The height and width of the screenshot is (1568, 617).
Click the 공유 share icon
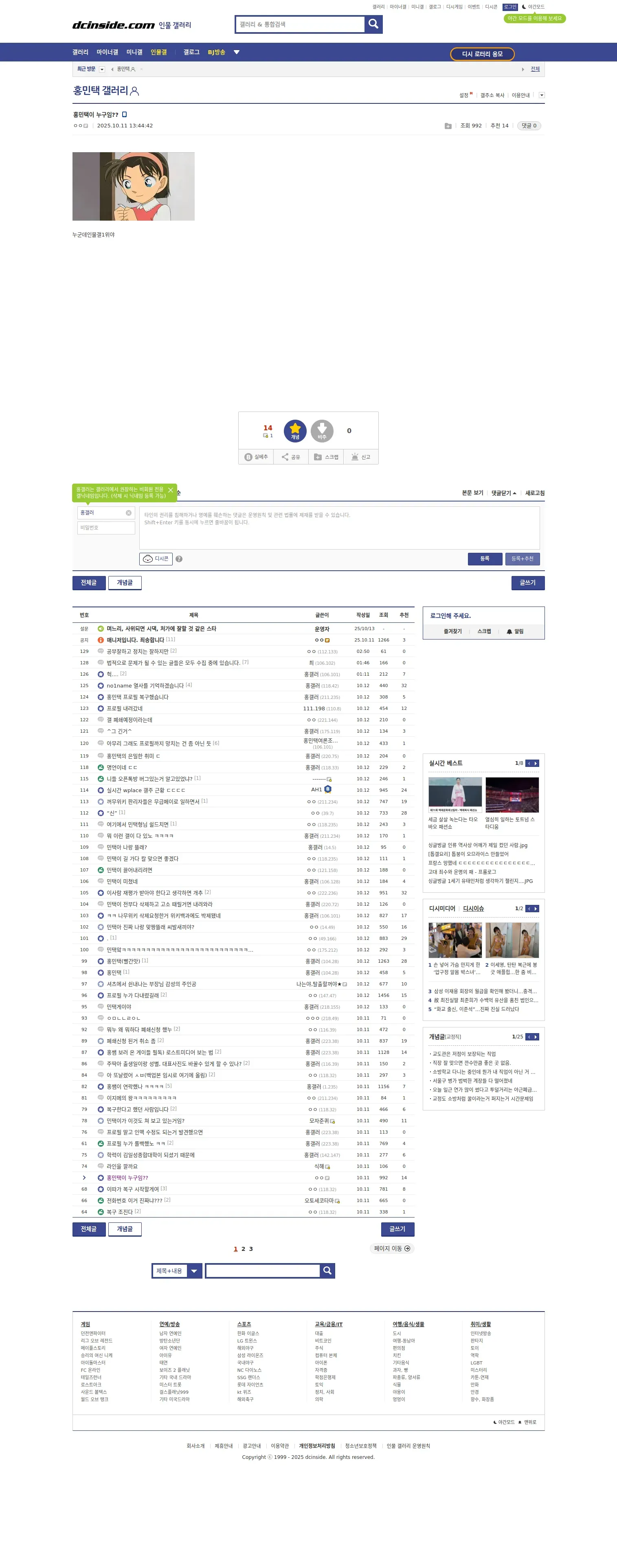[x=290, y=457]
